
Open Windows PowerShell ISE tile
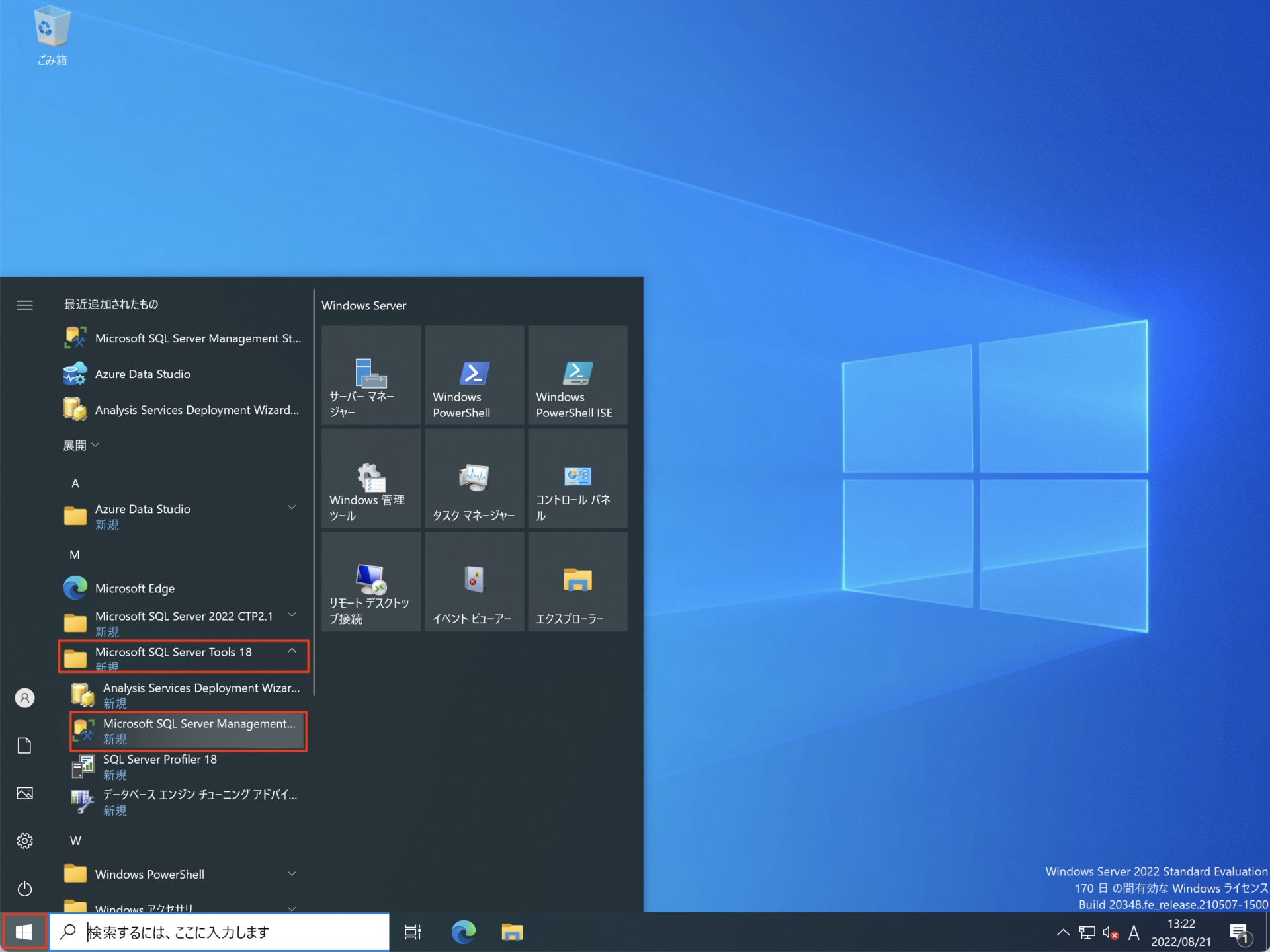(577, 375)
